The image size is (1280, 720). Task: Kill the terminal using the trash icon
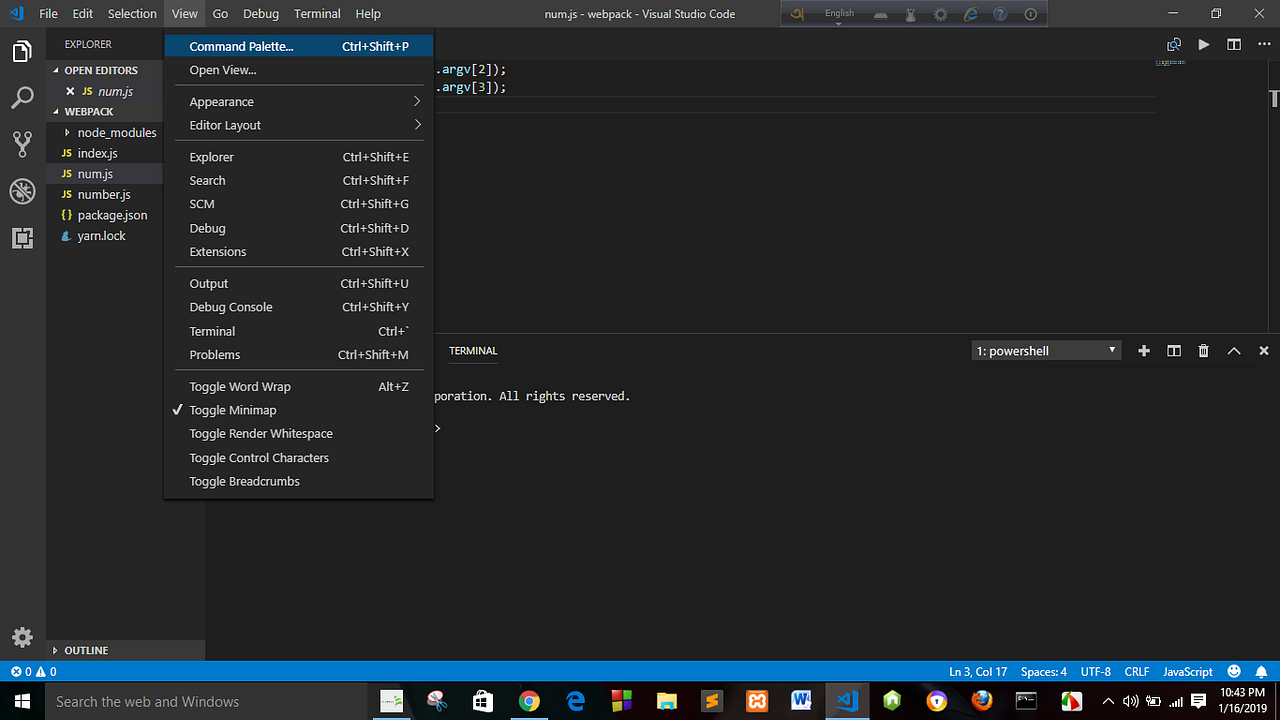click(1203, 350)
